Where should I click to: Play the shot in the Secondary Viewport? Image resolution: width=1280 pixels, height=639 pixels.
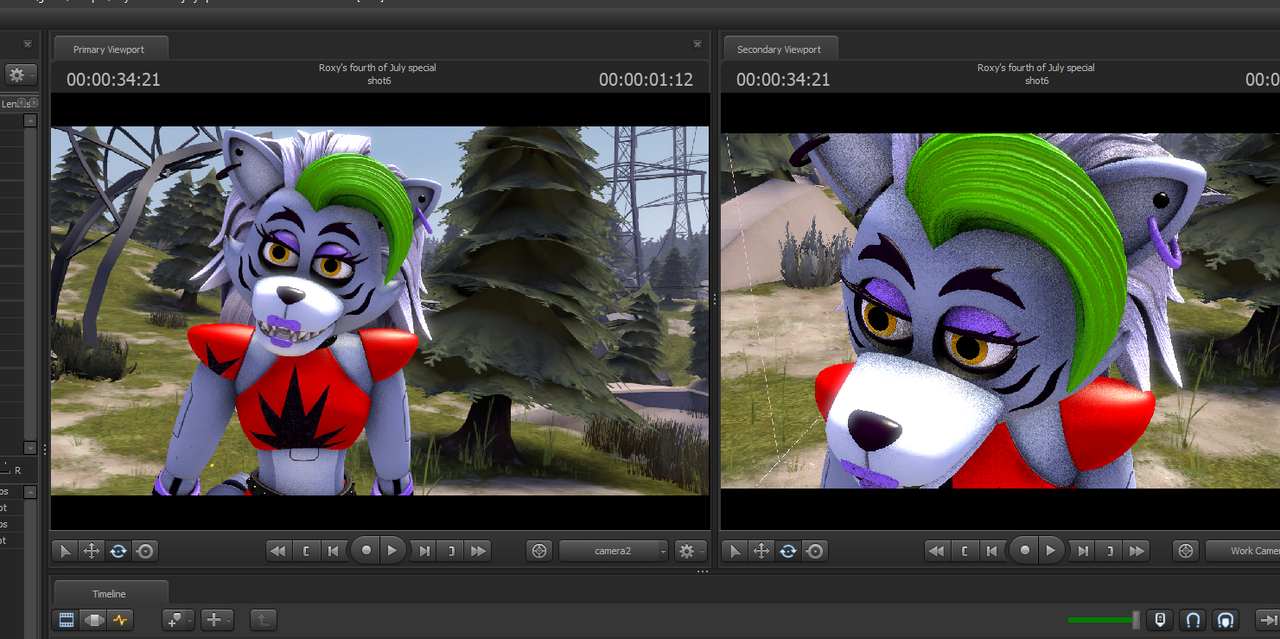(1051, 550)
